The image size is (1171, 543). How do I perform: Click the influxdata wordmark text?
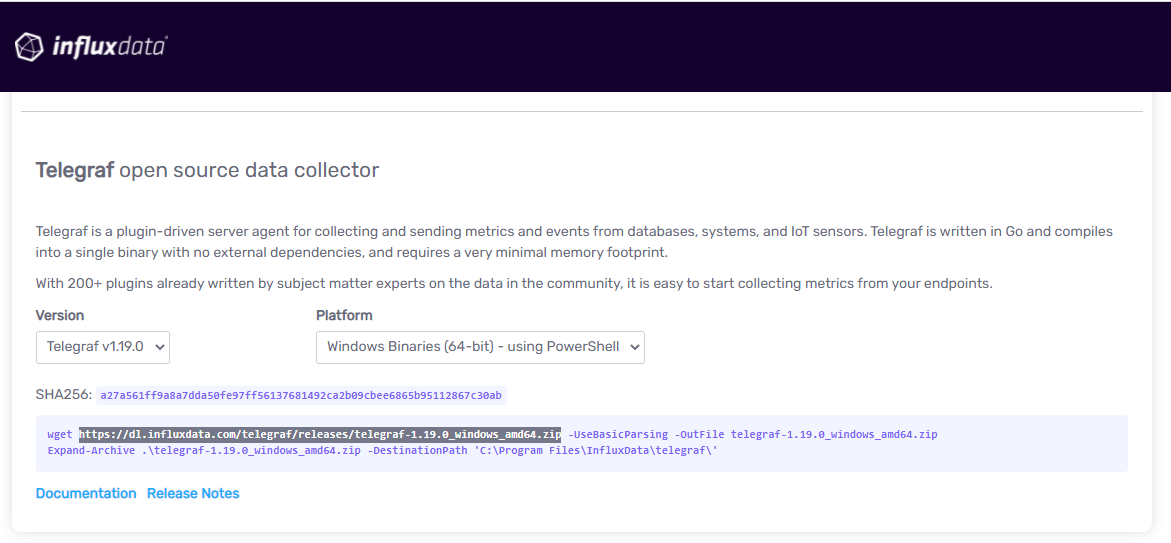pos(110,47)
